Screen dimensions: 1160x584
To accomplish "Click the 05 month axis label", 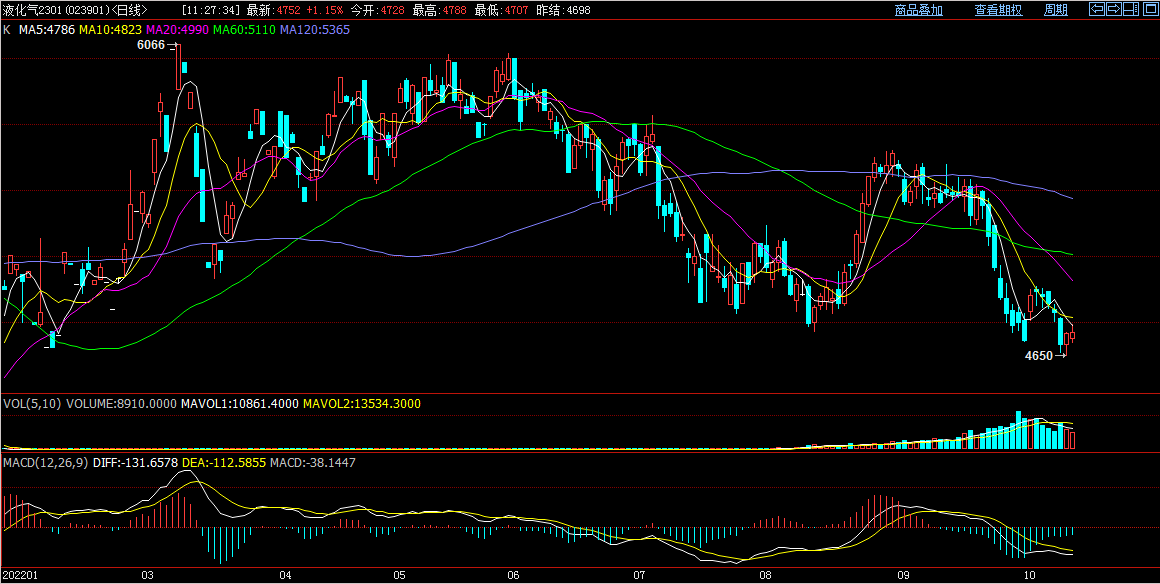I will click(x=399, y=575).
